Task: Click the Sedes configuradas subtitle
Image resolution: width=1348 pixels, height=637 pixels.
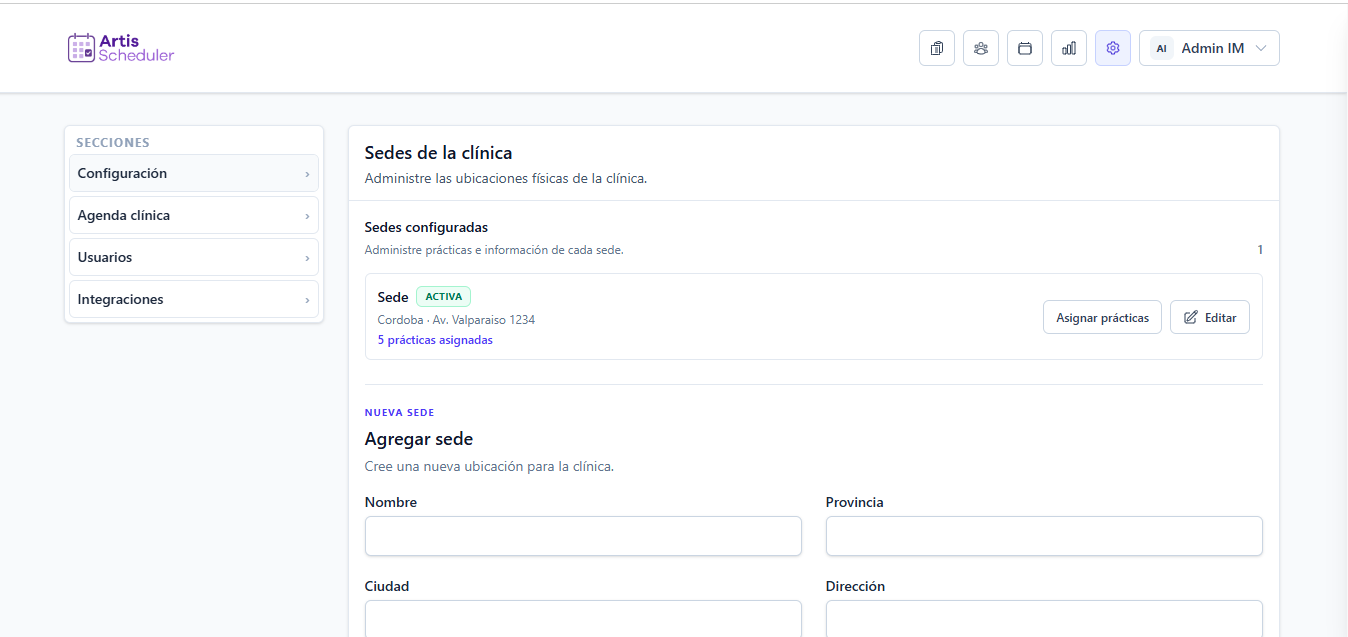Action: [426, 228]
